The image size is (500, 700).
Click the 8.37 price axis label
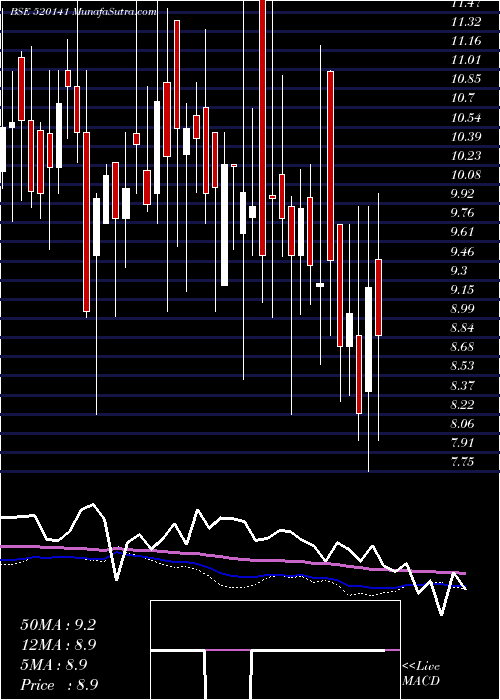(x=463, y=385)
